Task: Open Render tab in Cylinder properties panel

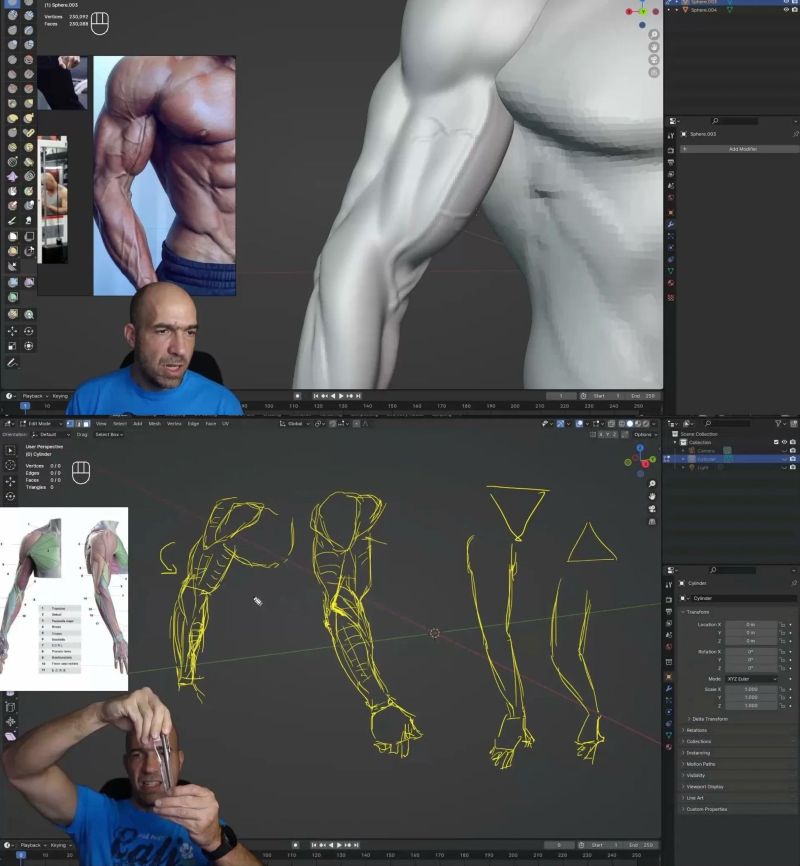Action: [669, 600]
